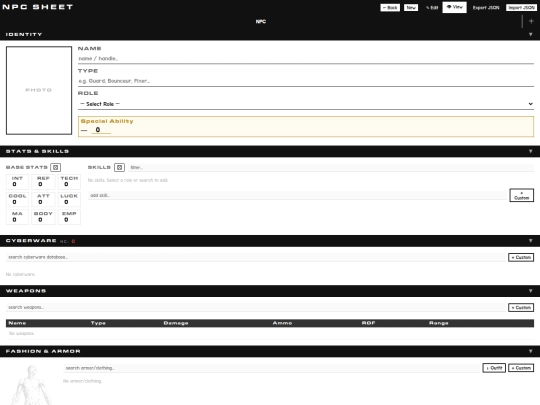The height and width of the screenshot is (405, 540).
Task: Click the BODY stat box
Action: (x=43, y=217)
